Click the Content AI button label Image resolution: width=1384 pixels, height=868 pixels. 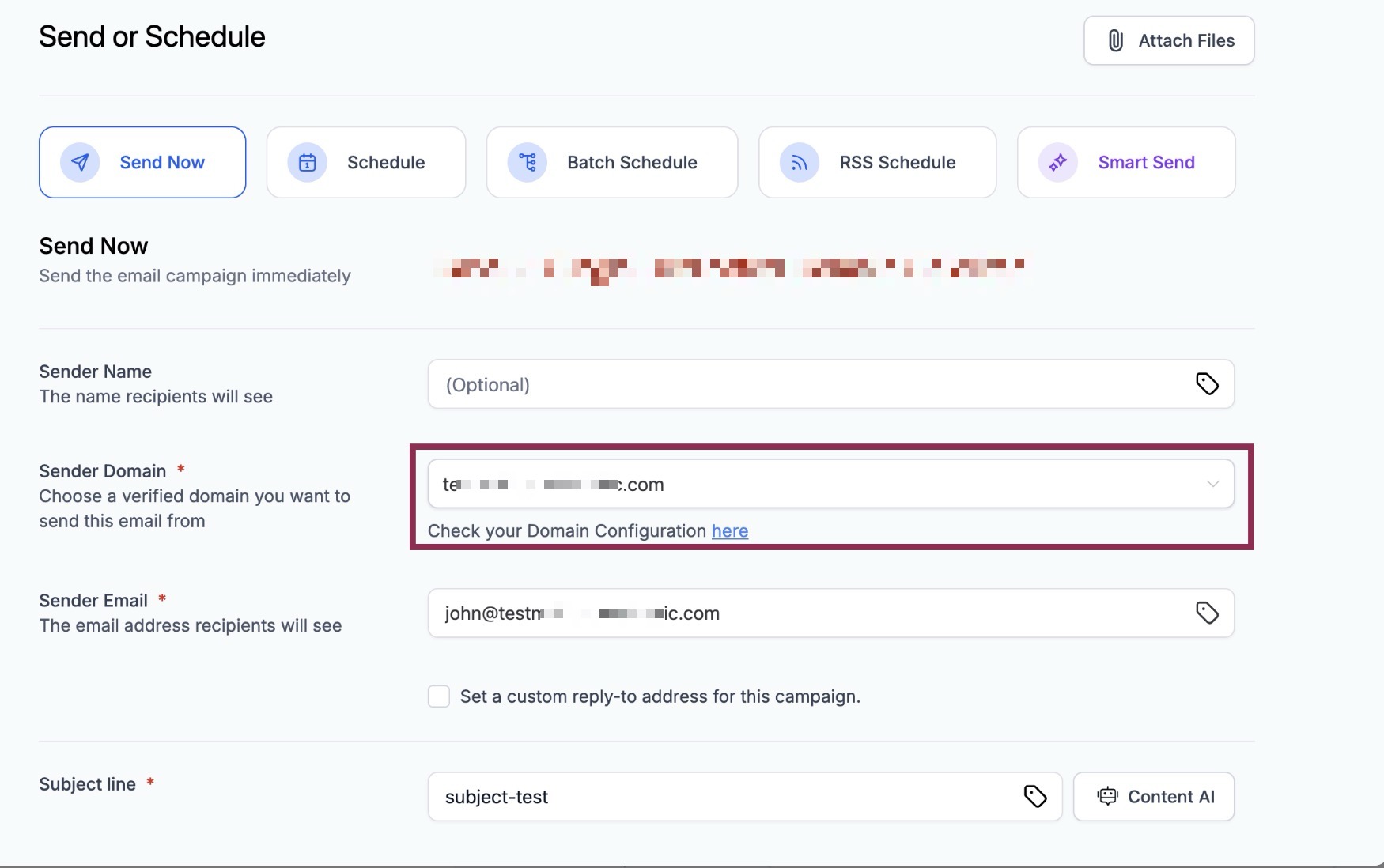(1170, 797)
